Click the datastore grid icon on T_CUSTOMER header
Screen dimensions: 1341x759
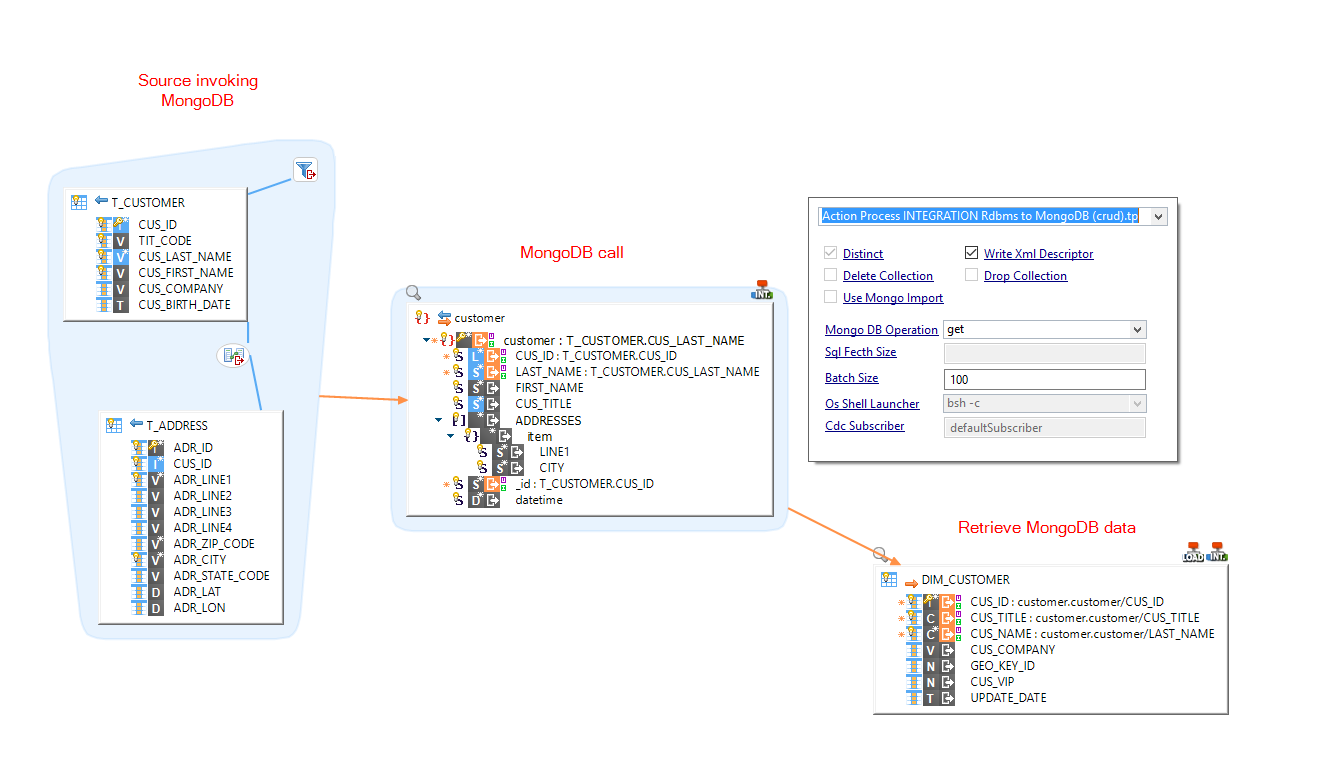click(x=78, y=201)
